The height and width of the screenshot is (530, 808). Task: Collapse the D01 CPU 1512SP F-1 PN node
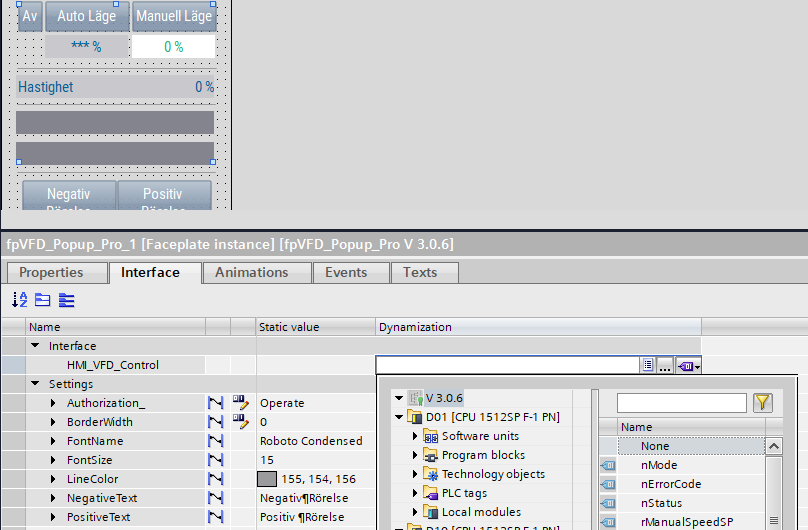[399, 417]
